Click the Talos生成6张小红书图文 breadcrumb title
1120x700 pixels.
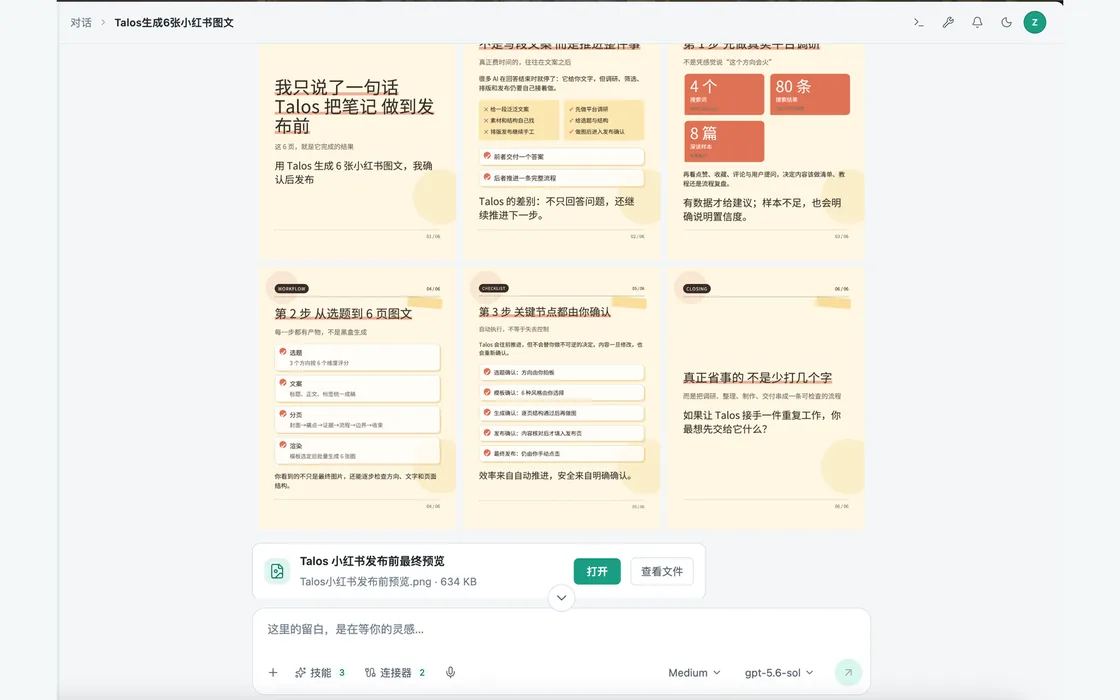click(174, 22)
